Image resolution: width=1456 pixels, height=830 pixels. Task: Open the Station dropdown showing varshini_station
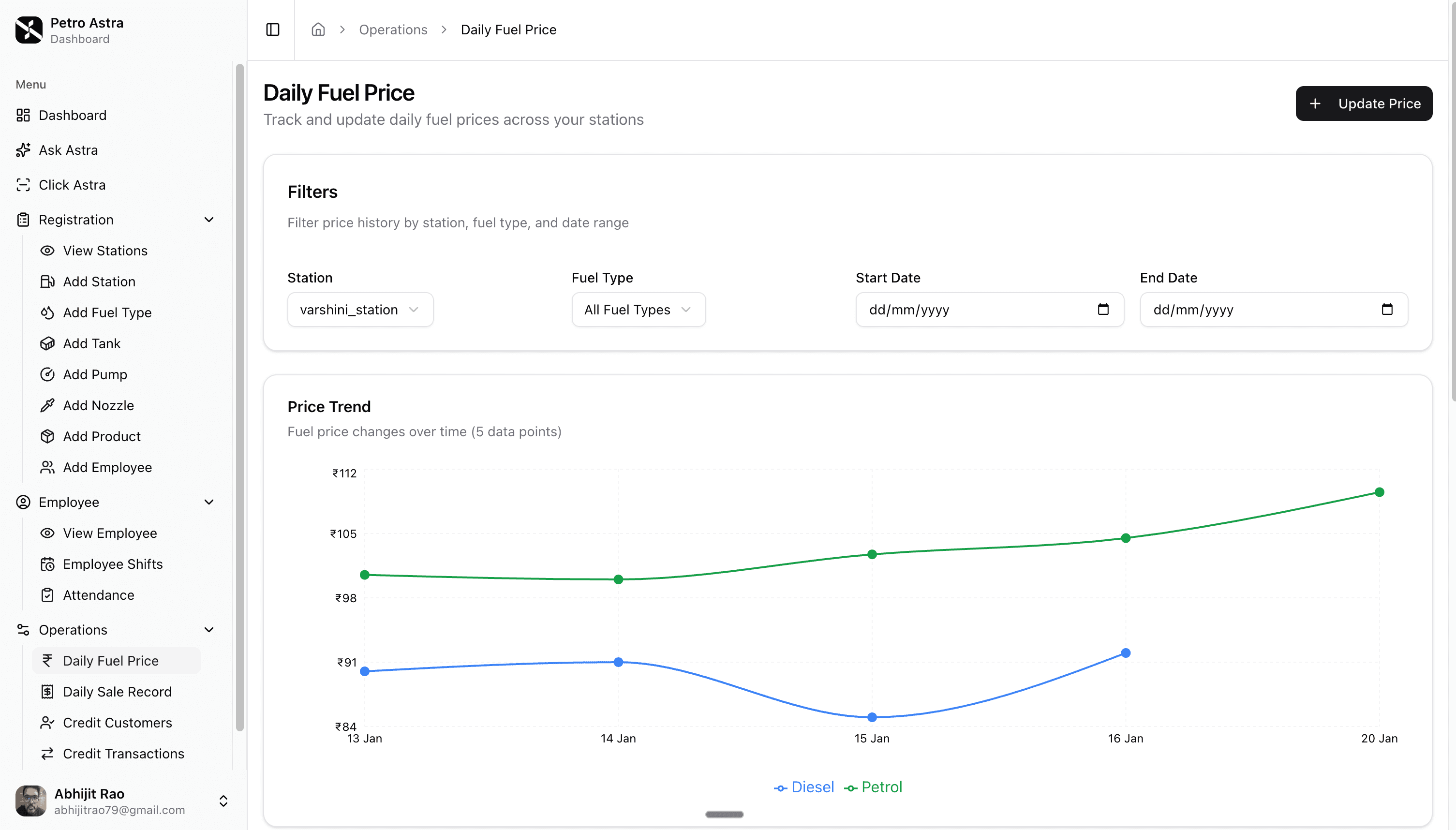point(360,310)
